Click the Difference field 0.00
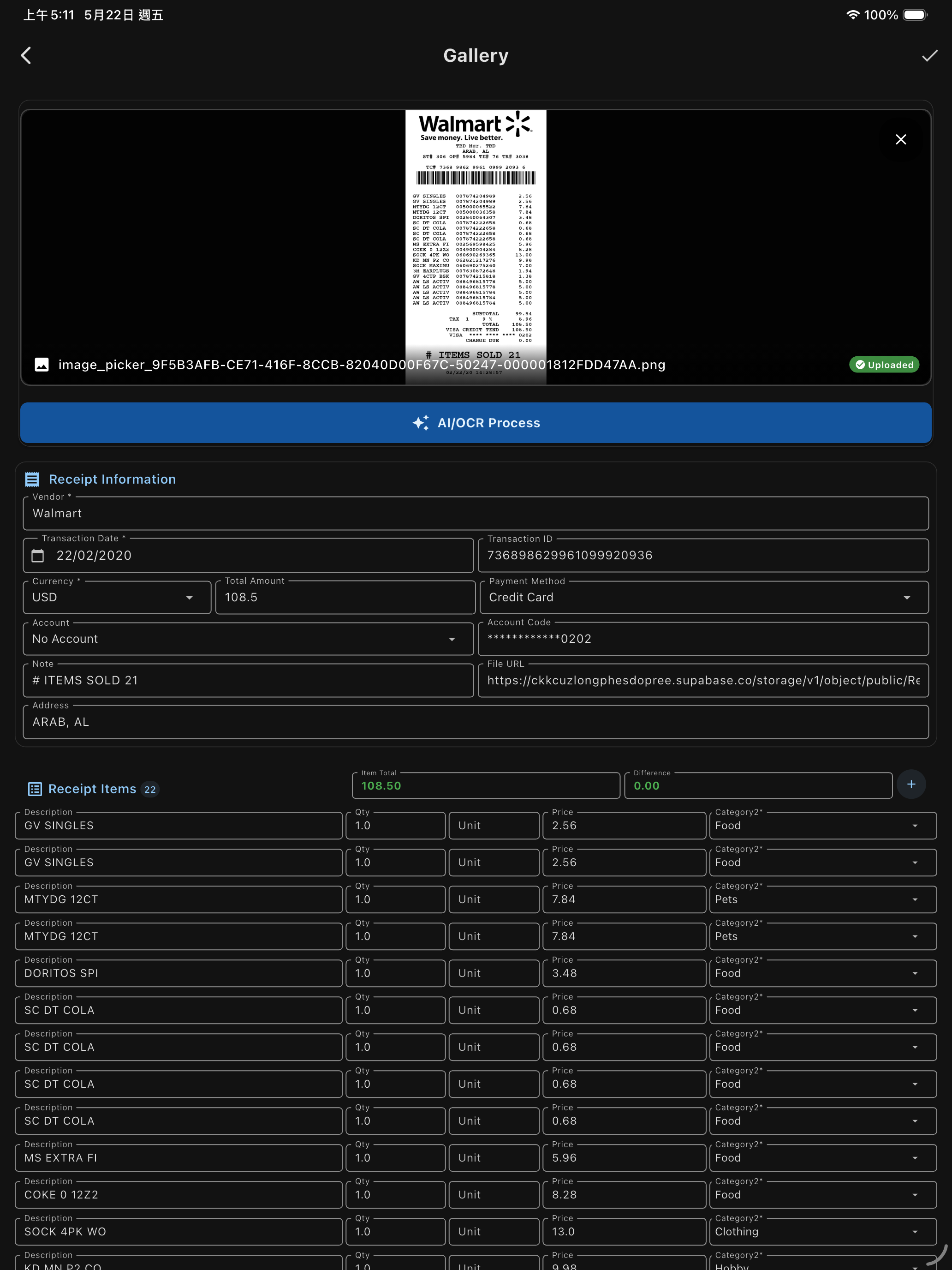The width and height of the screenshot is (952, 1270). pyautogui.click(x=758, y=785)
